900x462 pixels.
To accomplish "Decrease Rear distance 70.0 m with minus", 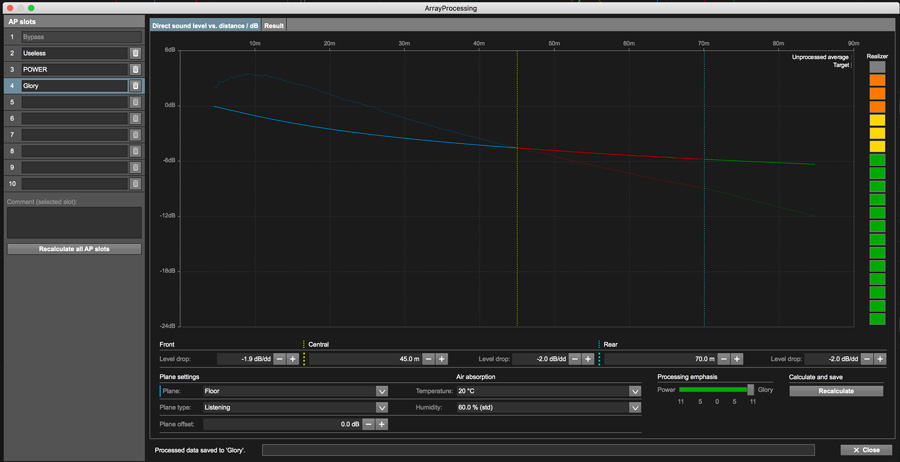I will (724, 359).
